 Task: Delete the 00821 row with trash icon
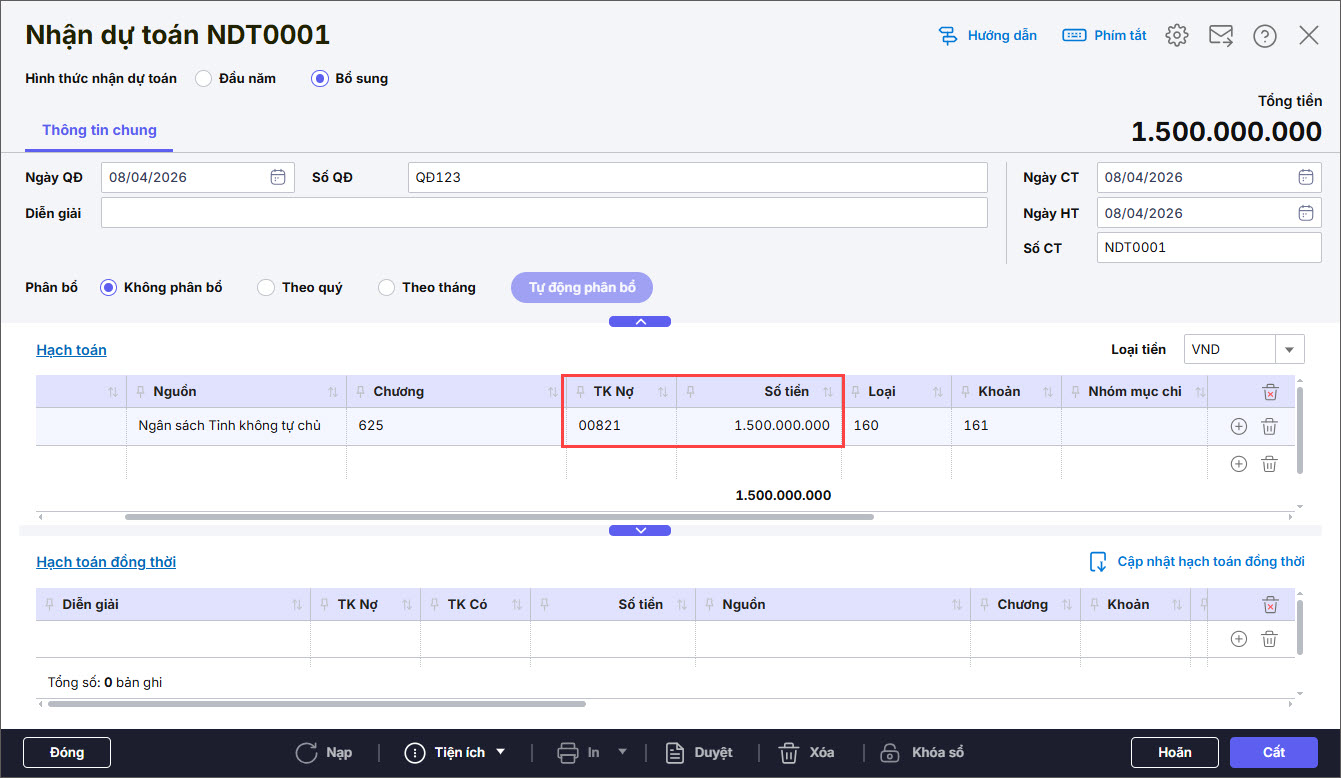point(1269,426)
